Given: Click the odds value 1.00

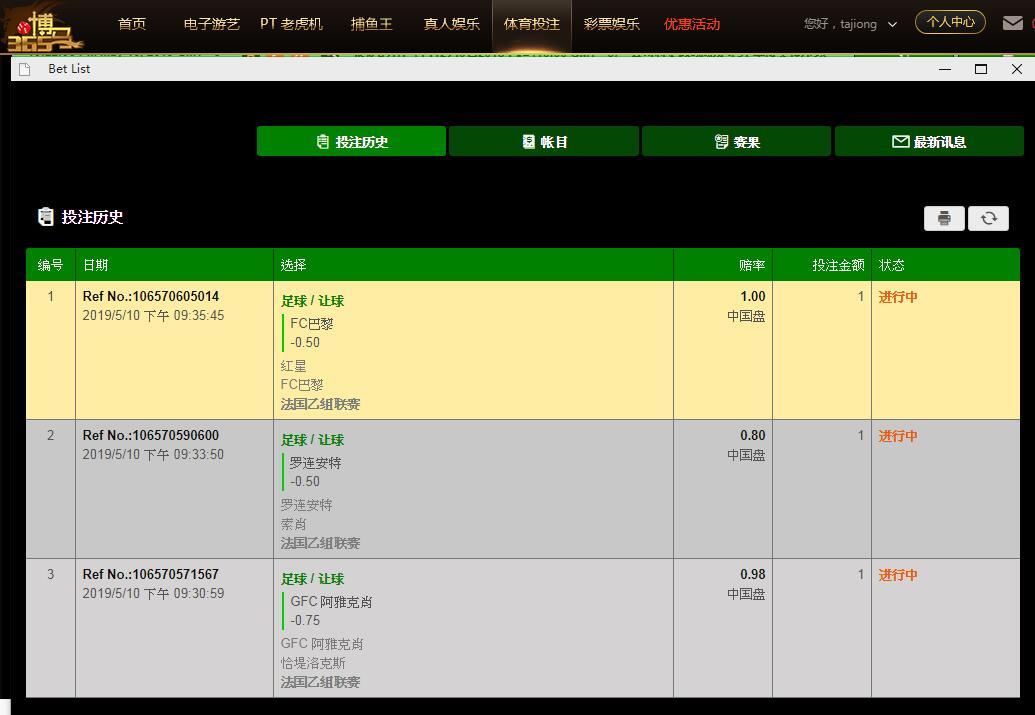Looking at the screenshot, I should (x=752, y=296).
